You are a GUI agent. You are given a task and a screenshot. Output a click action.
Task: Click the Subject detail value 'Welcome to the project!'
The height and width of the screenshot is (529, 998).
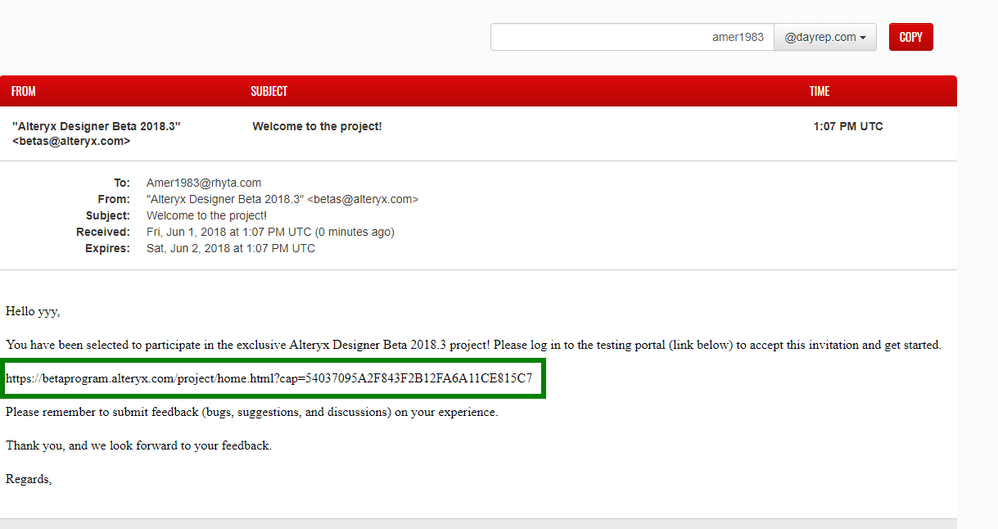click(206, 216)
